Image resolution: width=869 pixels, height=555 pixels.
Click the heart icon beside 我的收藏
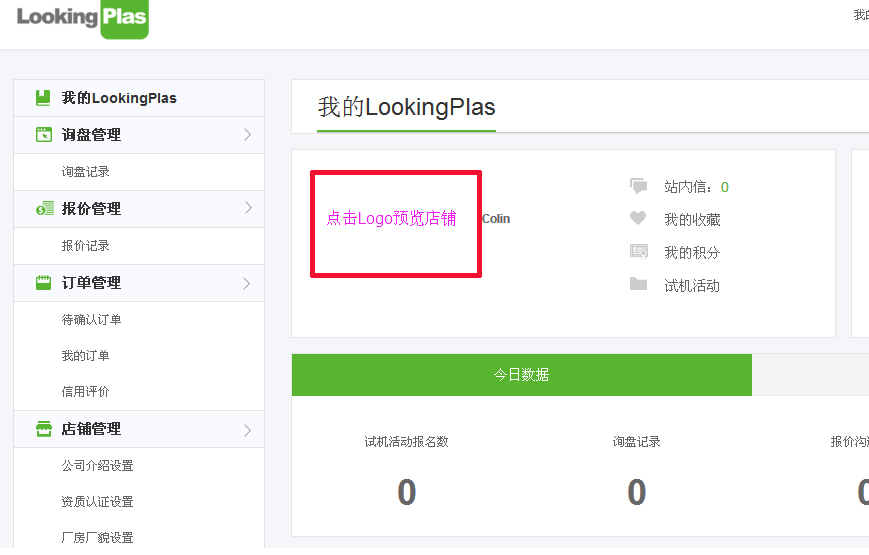[x=638, y=218]
